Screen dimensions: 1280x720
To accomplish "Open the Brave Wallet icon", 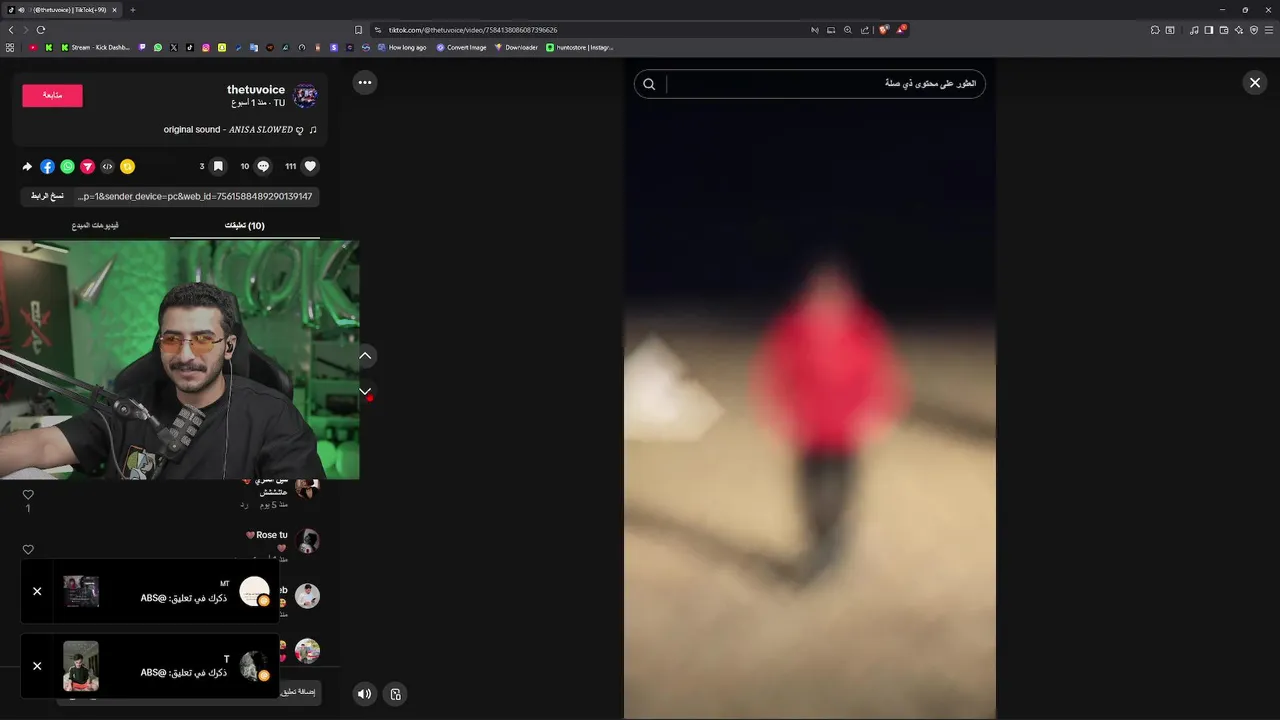I will click(1224, 30).
